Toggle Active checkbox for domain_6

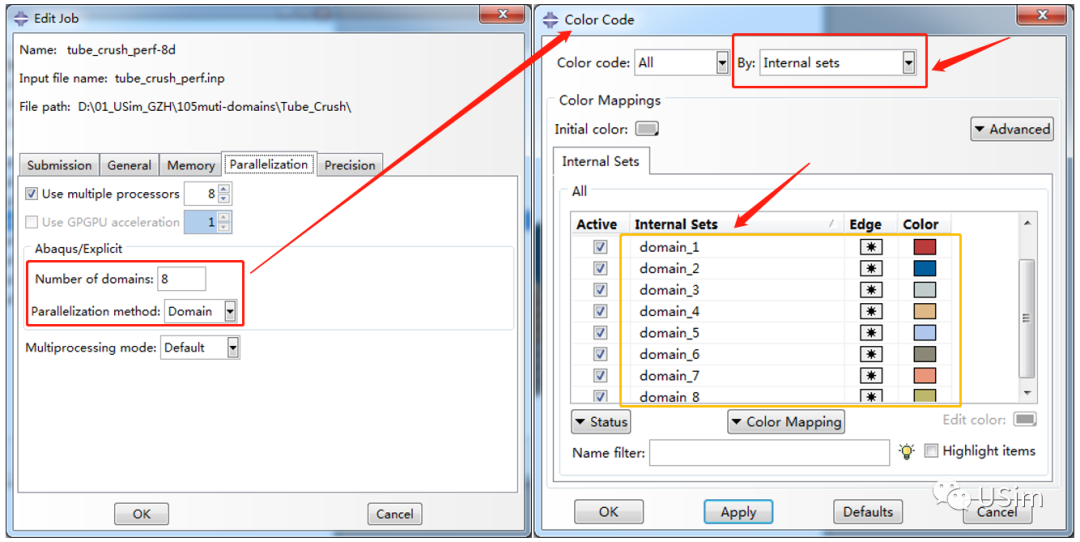click(600, 354)
